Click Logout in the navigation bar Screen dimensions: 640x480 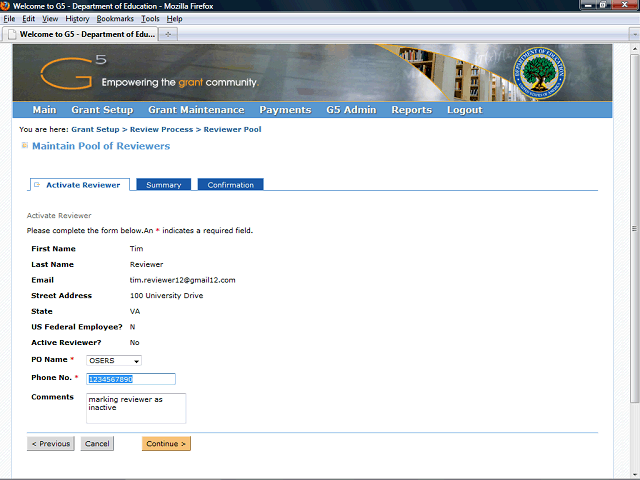coord(464,110)
